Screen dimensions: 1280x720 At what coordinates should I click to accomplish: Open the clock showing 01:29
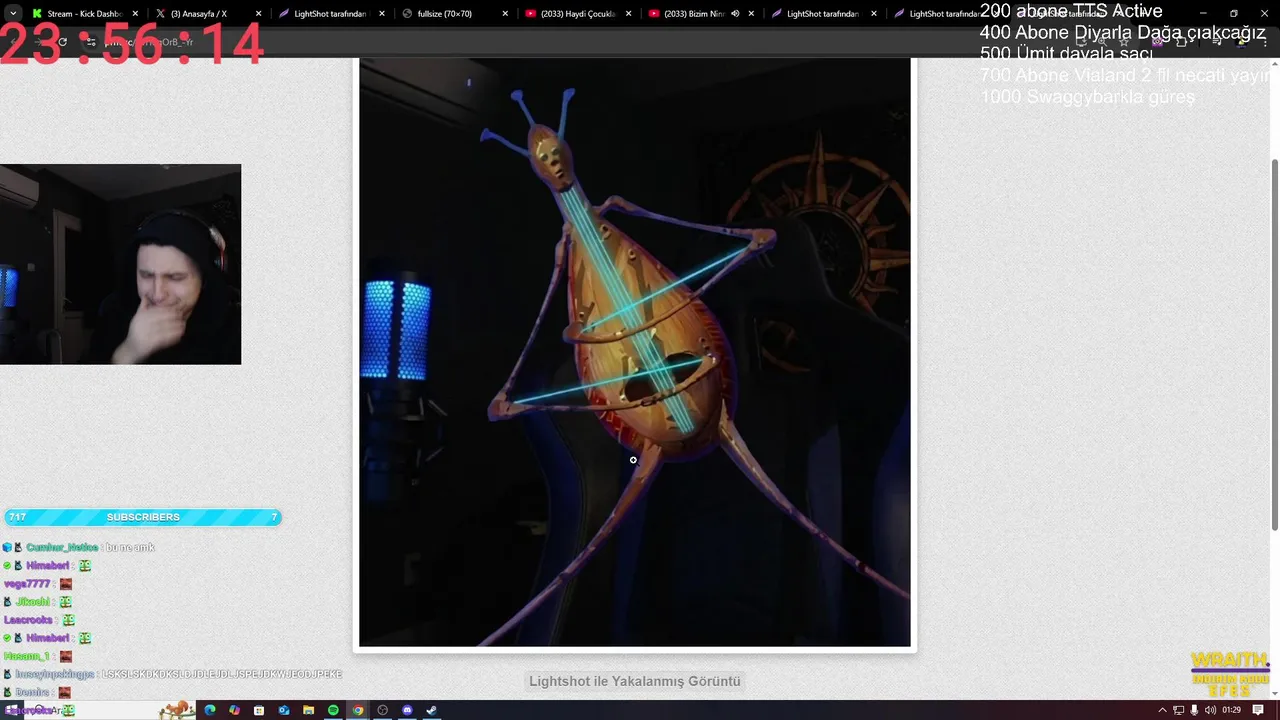1231,710
